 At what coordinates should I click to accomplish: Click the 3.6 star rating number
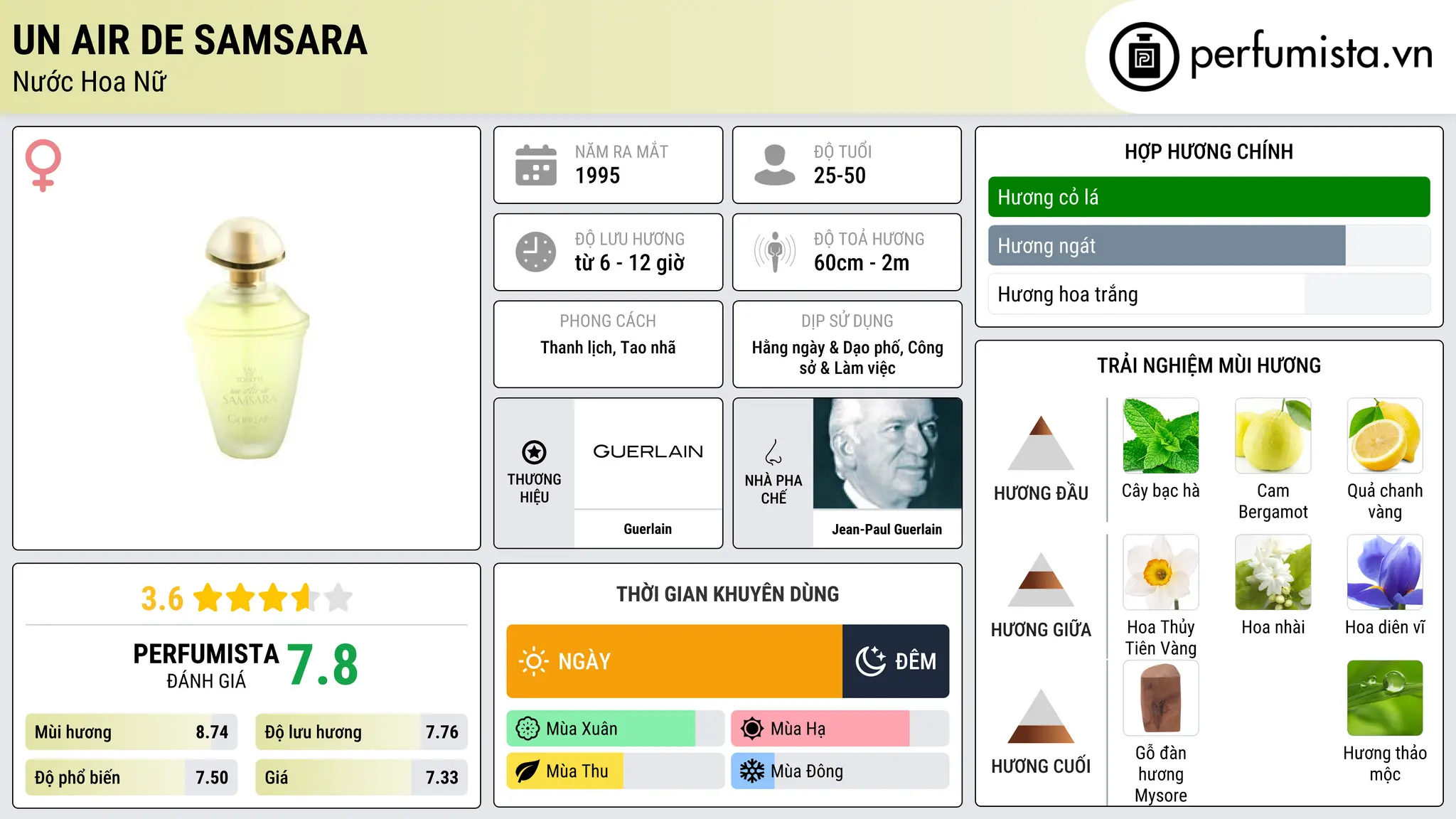point(162,599)
